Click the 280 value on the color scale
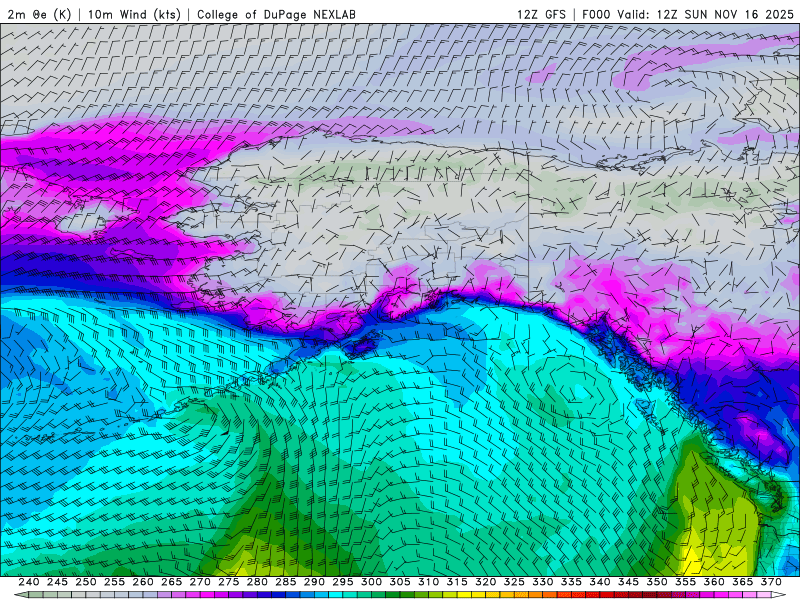 click(257, 582)
